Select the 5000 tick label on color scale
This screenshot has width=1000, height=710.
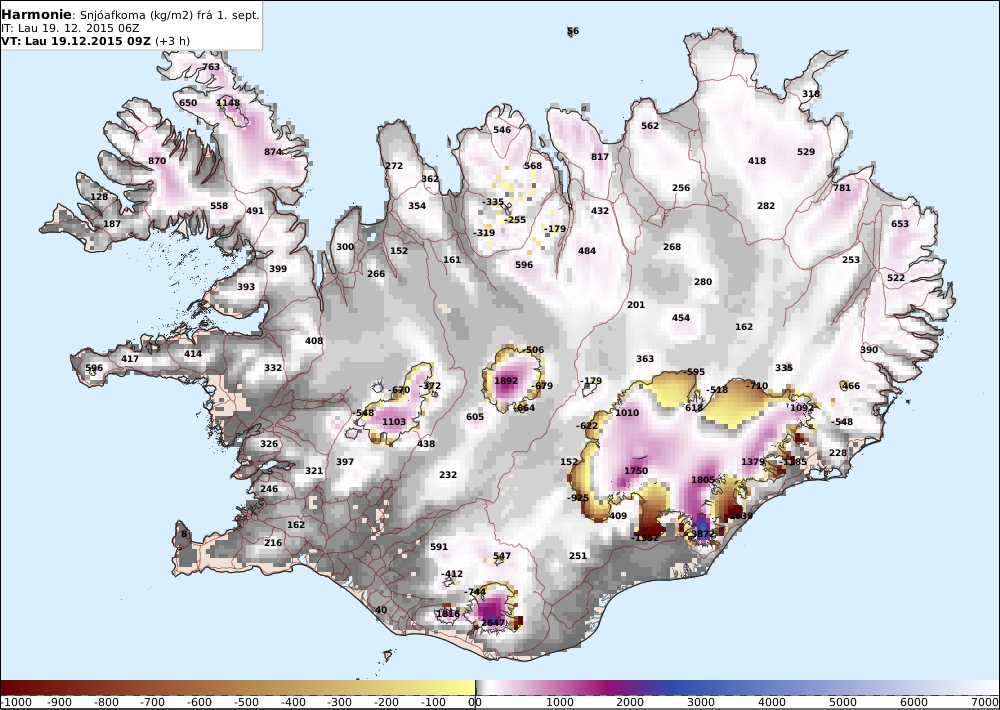pos(843,702)
